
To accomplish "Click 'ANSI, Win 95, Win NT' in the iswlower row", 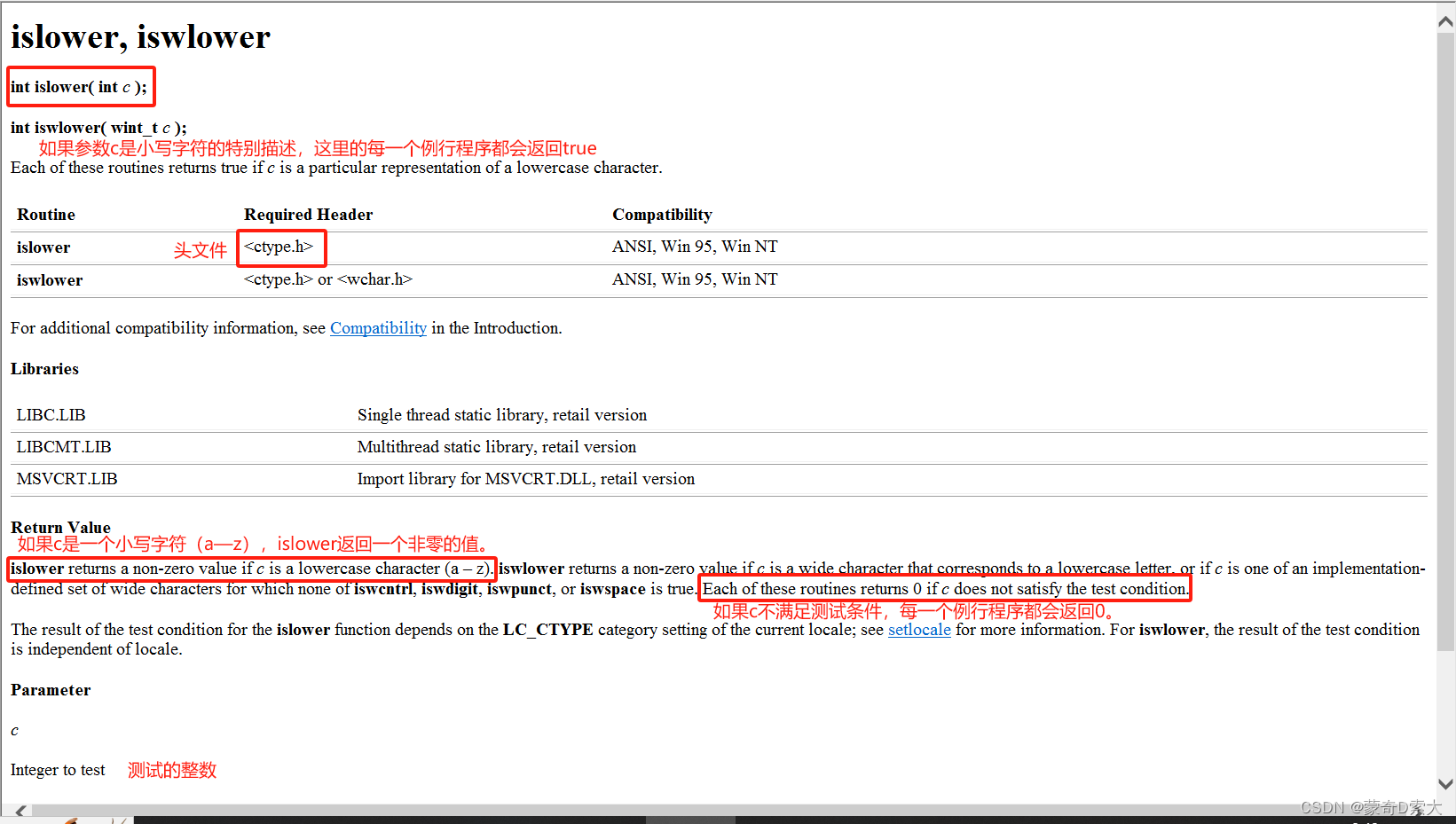I will coord(695,279).
